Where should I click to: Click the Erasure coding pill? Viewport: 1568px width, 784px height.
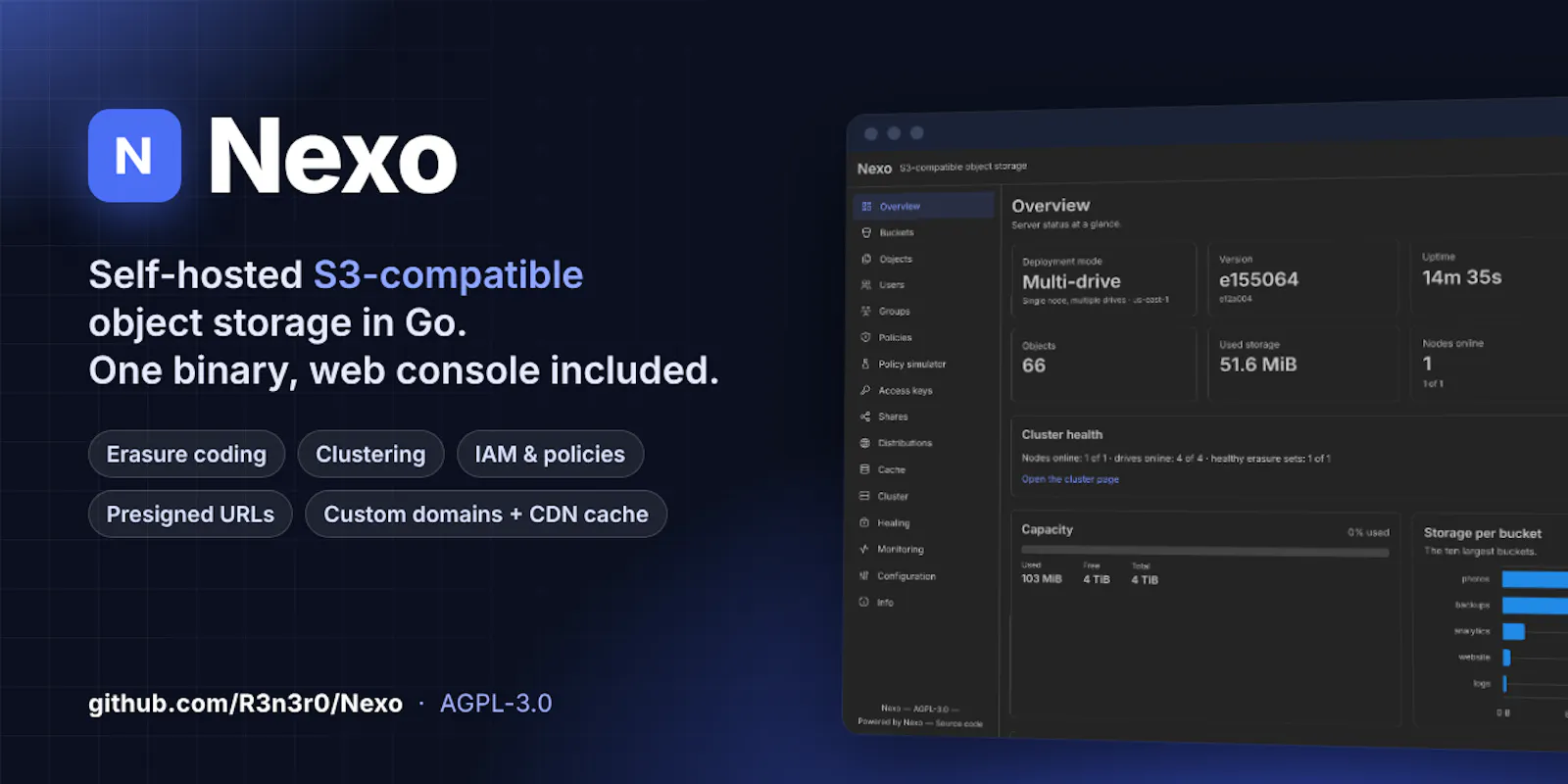(x=186, y=455)
